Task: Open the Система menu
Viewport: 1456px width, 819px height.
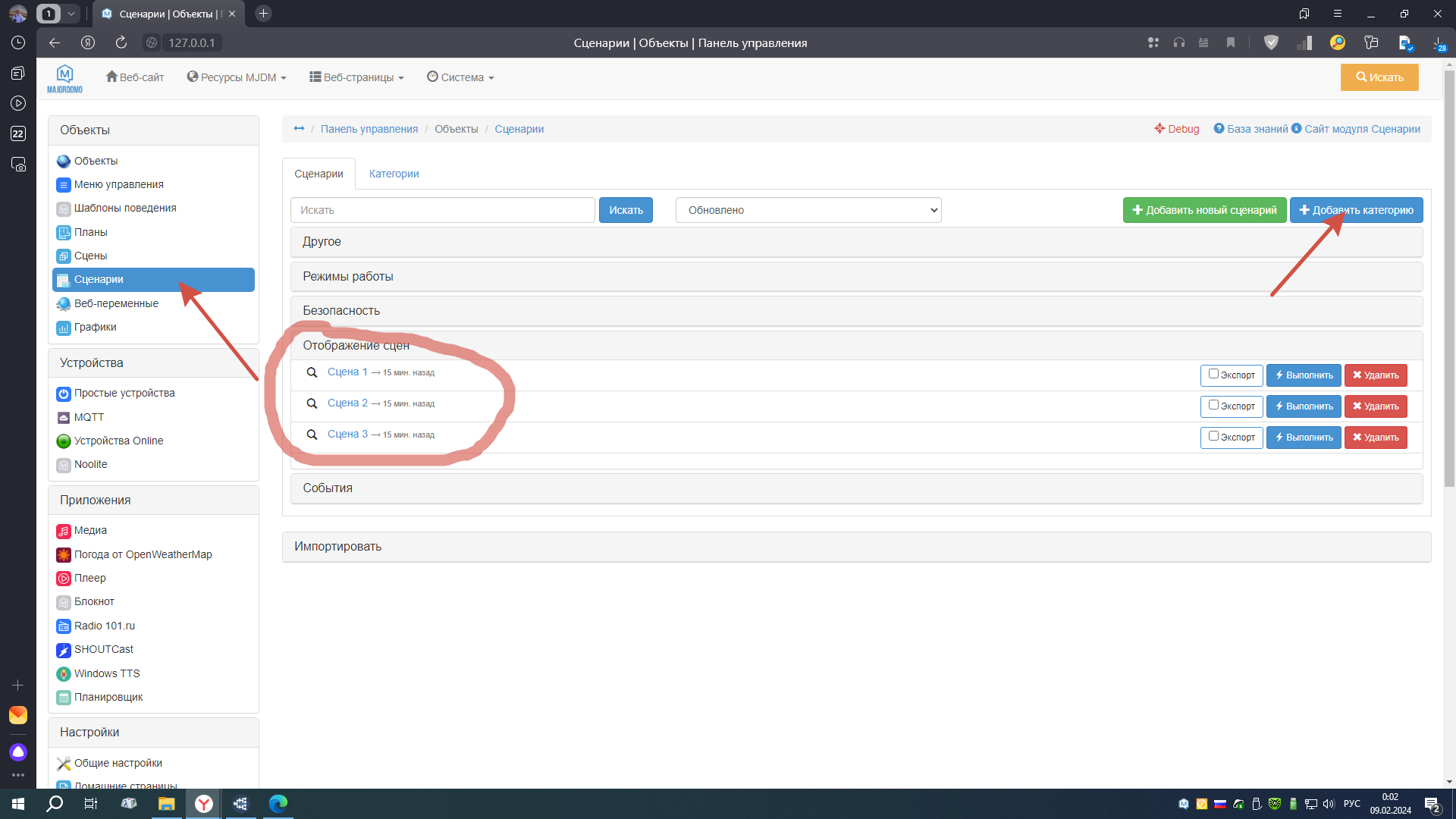Action: point(460,77)
